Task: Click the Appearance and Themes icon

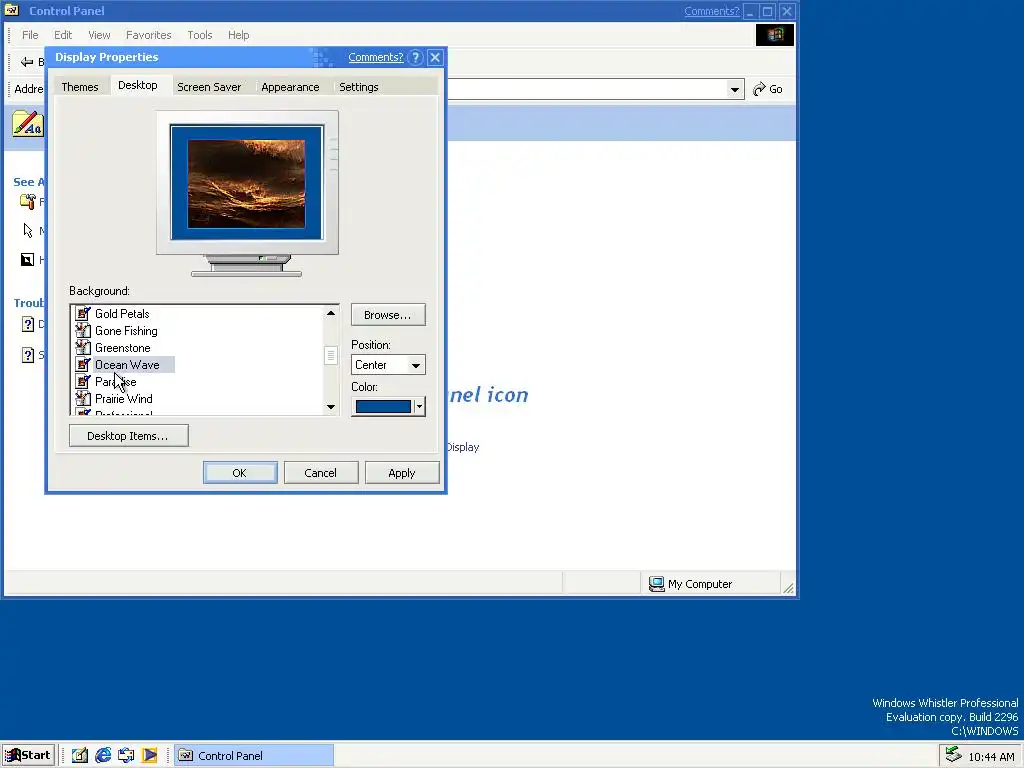Action: [27, 123]
